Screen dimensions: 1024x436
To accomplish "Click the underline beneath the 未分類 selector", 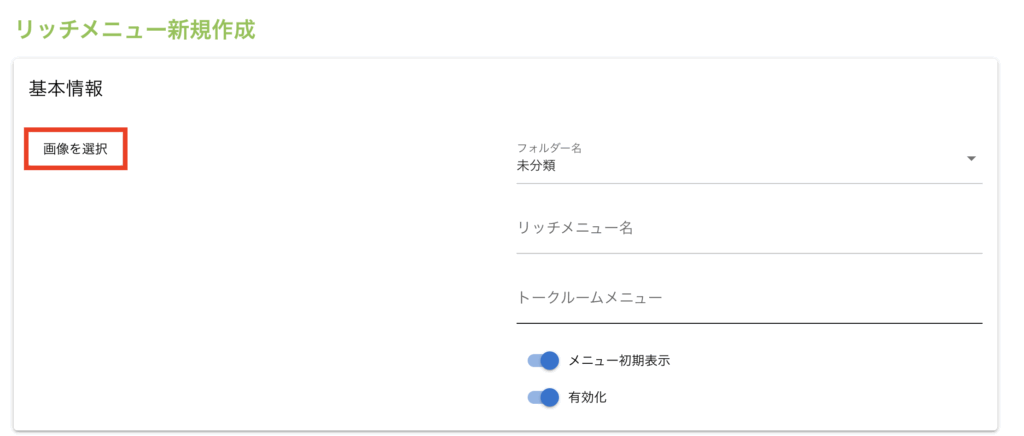I will [x=748, y=183].
